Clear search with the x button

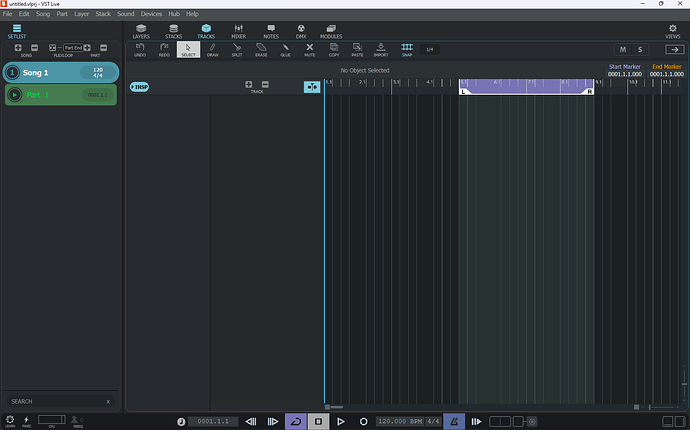[x=108, y=402]
